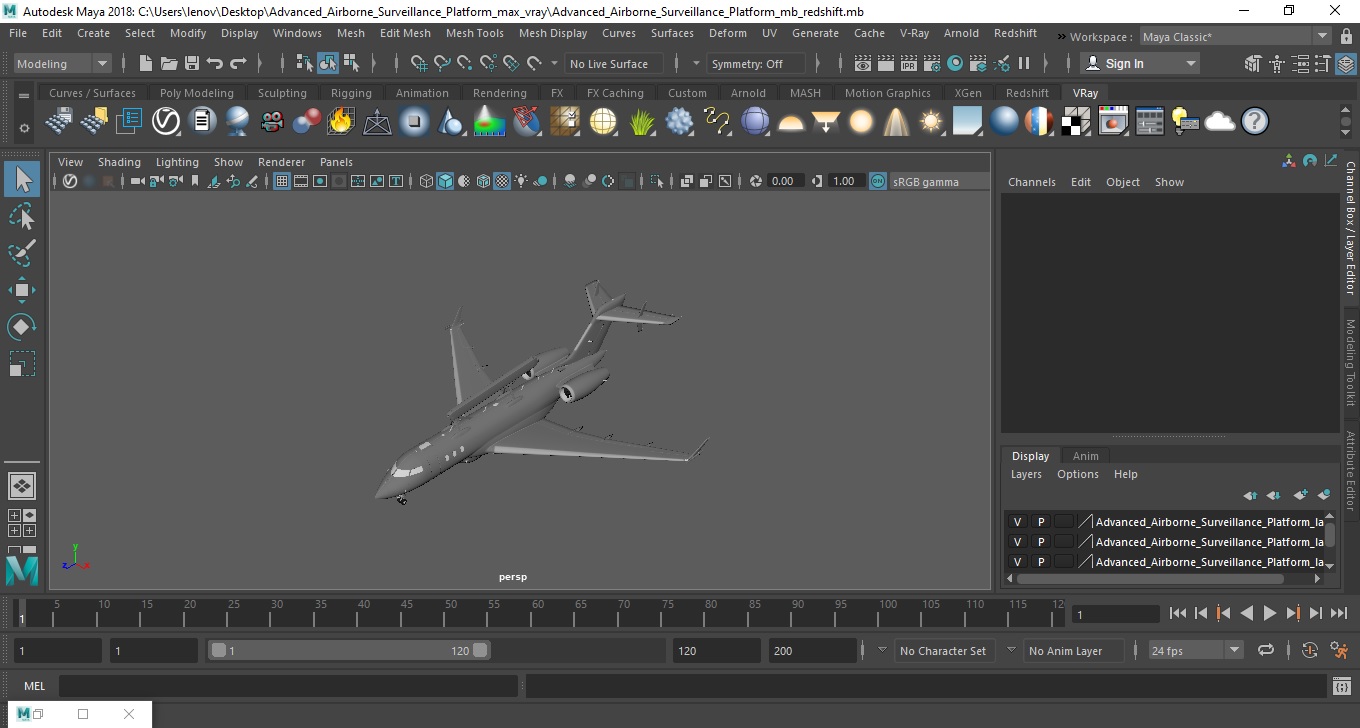Toggle auto keyframe button

point(1310,650)
